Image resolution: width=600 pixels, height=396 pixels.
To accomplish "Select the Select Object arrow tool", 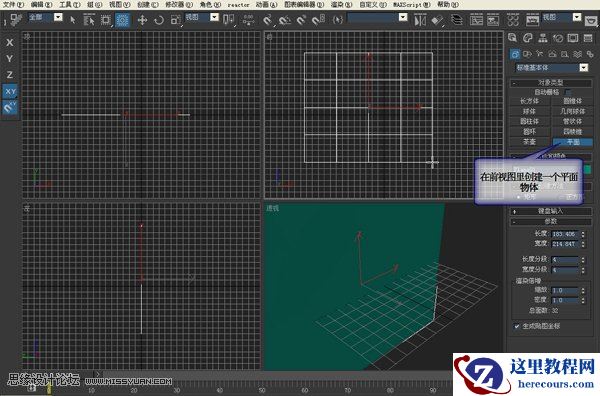I will (73, 20).
